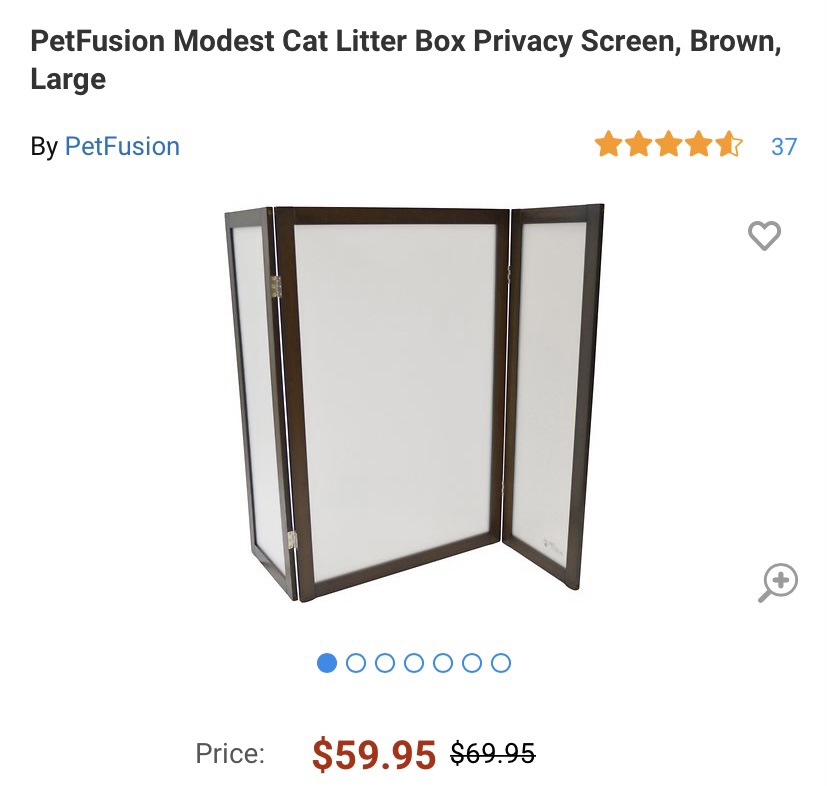Show the third image via carousel dot

tap(385, 663)
